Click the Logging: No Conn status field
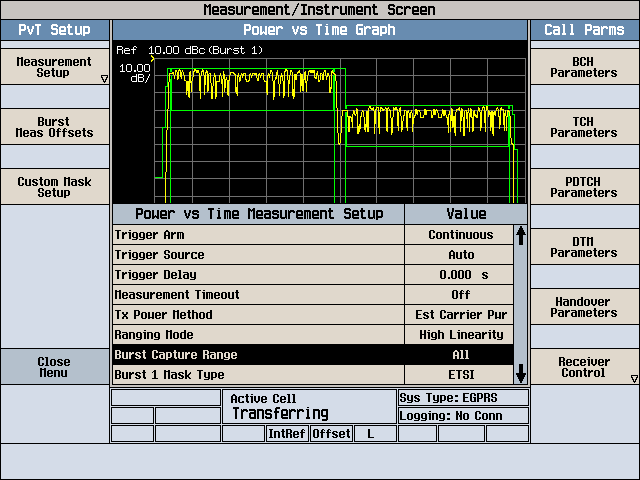Screen dimensions: 640x480 463,416
